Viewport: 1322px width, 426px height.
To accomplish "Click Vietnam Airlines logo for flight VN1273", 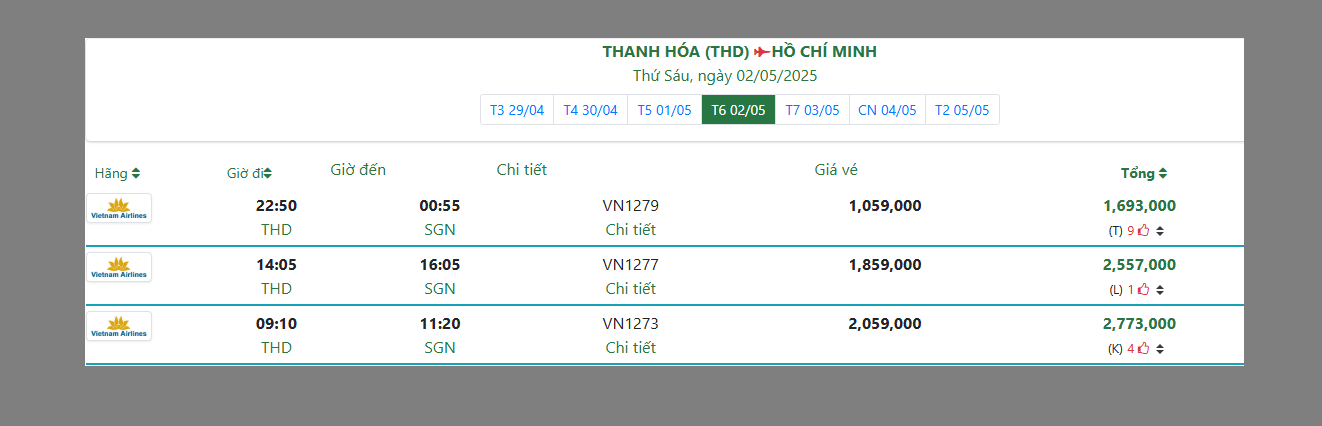I will pos(119,326).
